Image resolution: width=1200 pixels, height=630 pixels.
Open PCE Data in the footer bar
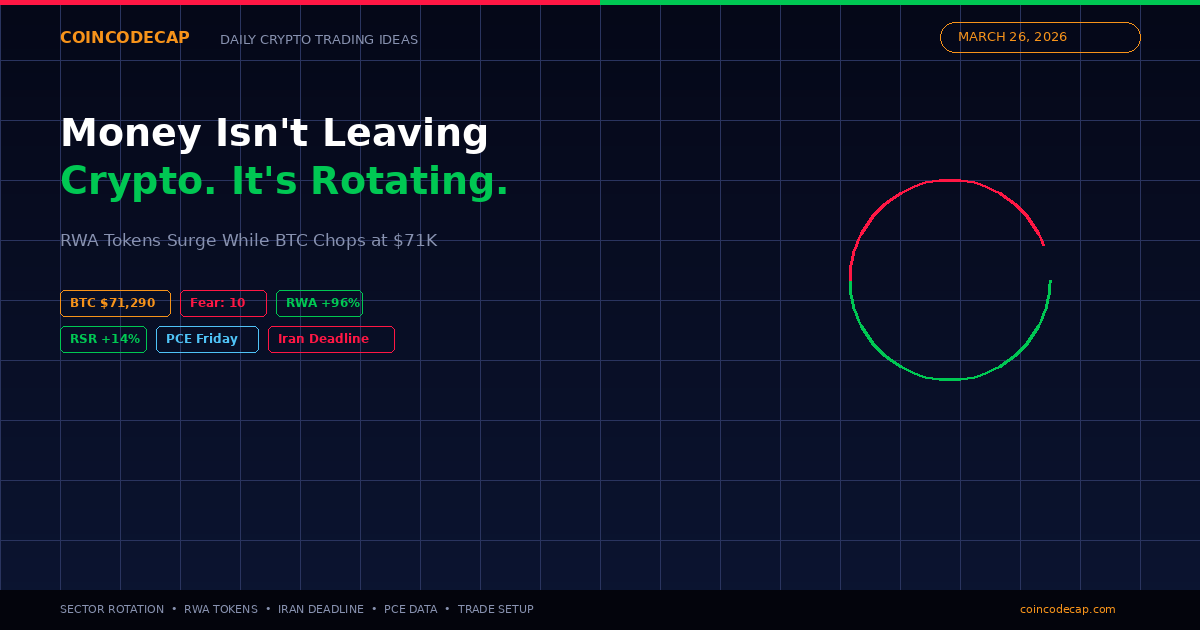pyautogui.click(x=411, y=609)
